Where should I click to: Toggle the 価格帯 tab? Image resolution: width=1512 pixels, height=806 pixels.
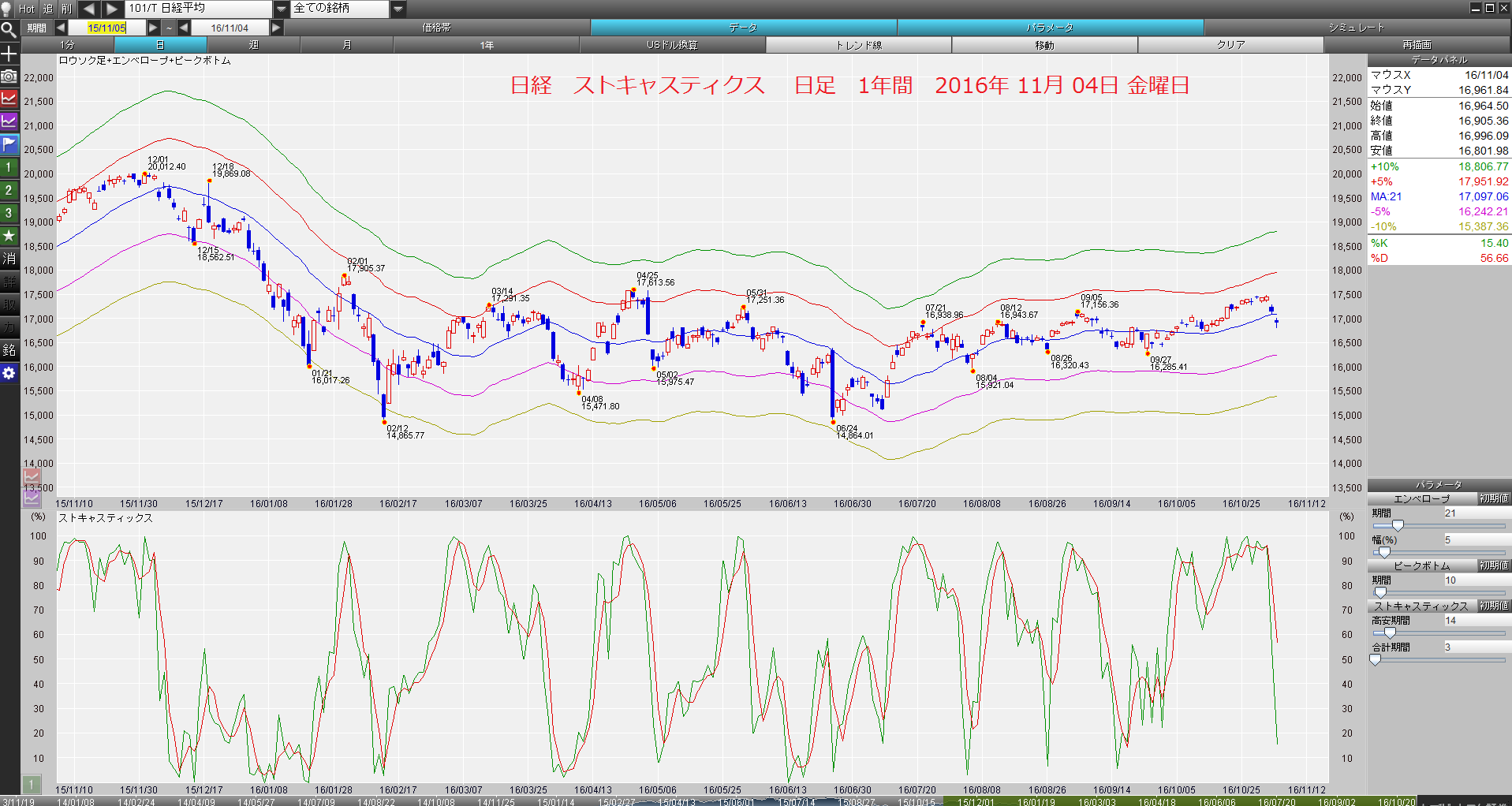click(436, 28)
